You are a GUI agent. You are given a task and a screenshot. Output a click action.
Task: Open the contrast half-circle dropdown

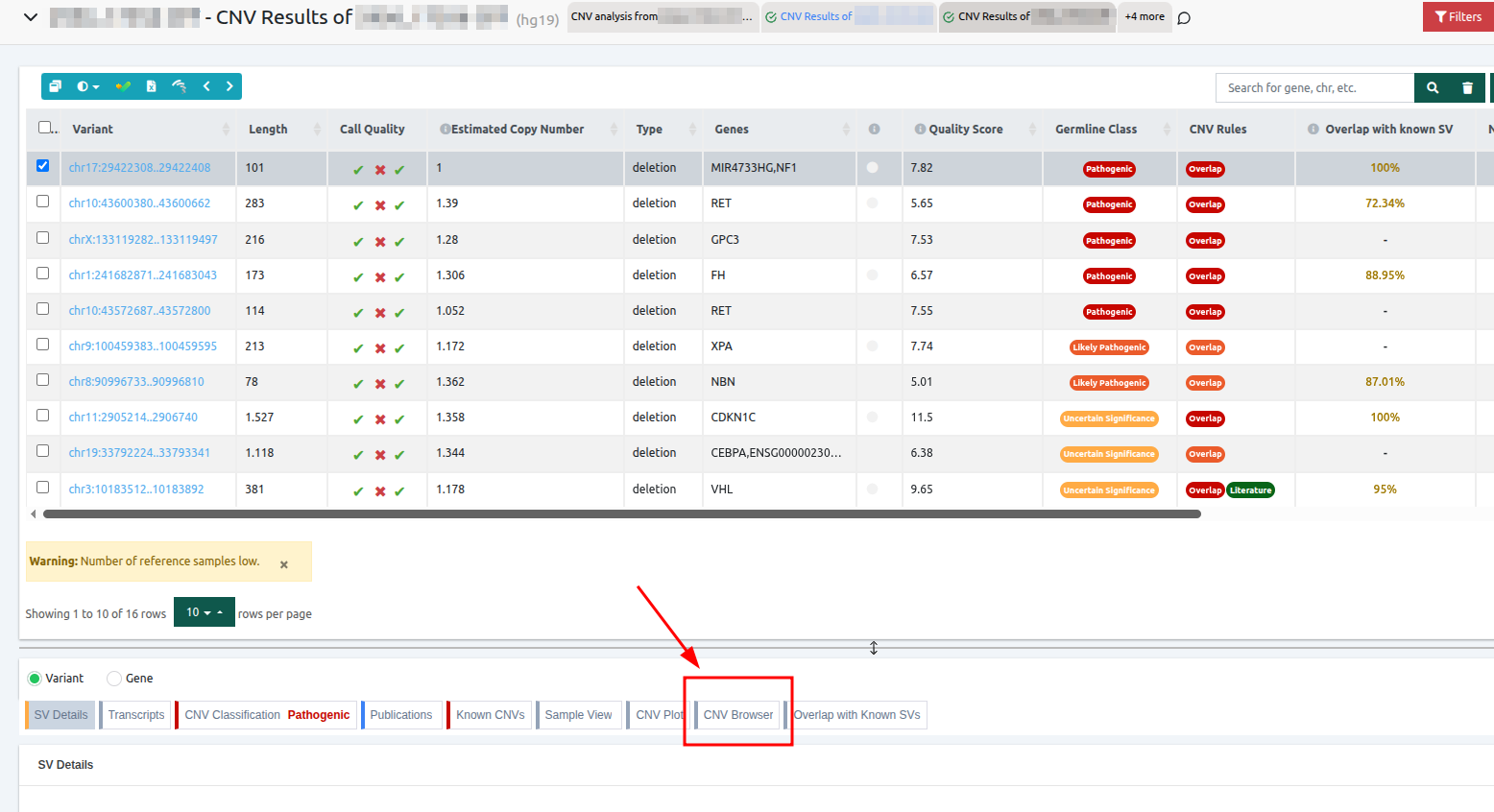pyautogui.click(x=87, y=86)
